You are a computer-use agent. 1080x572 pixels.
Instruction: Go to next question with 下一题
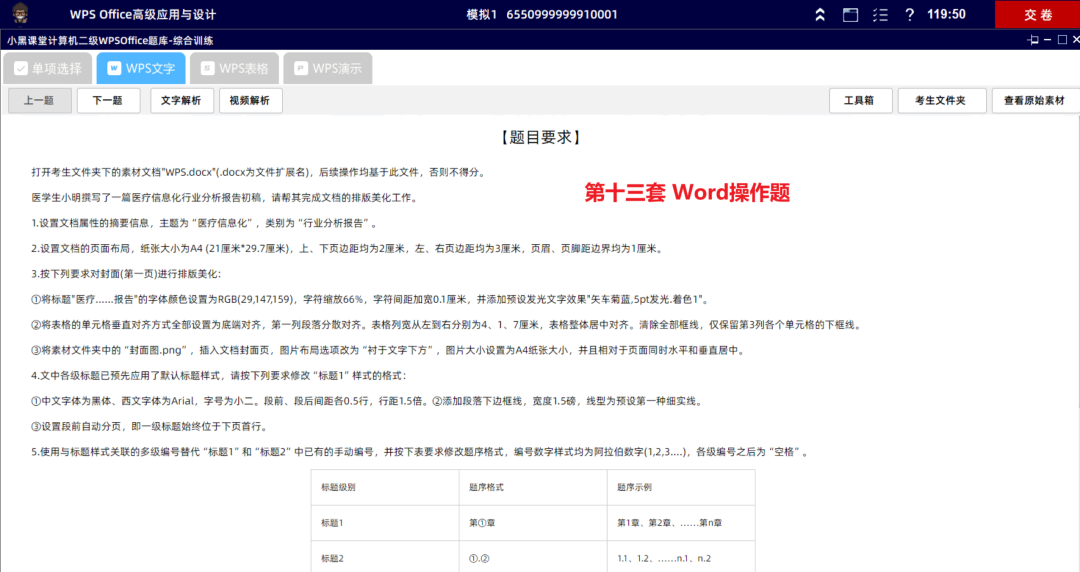108,101
